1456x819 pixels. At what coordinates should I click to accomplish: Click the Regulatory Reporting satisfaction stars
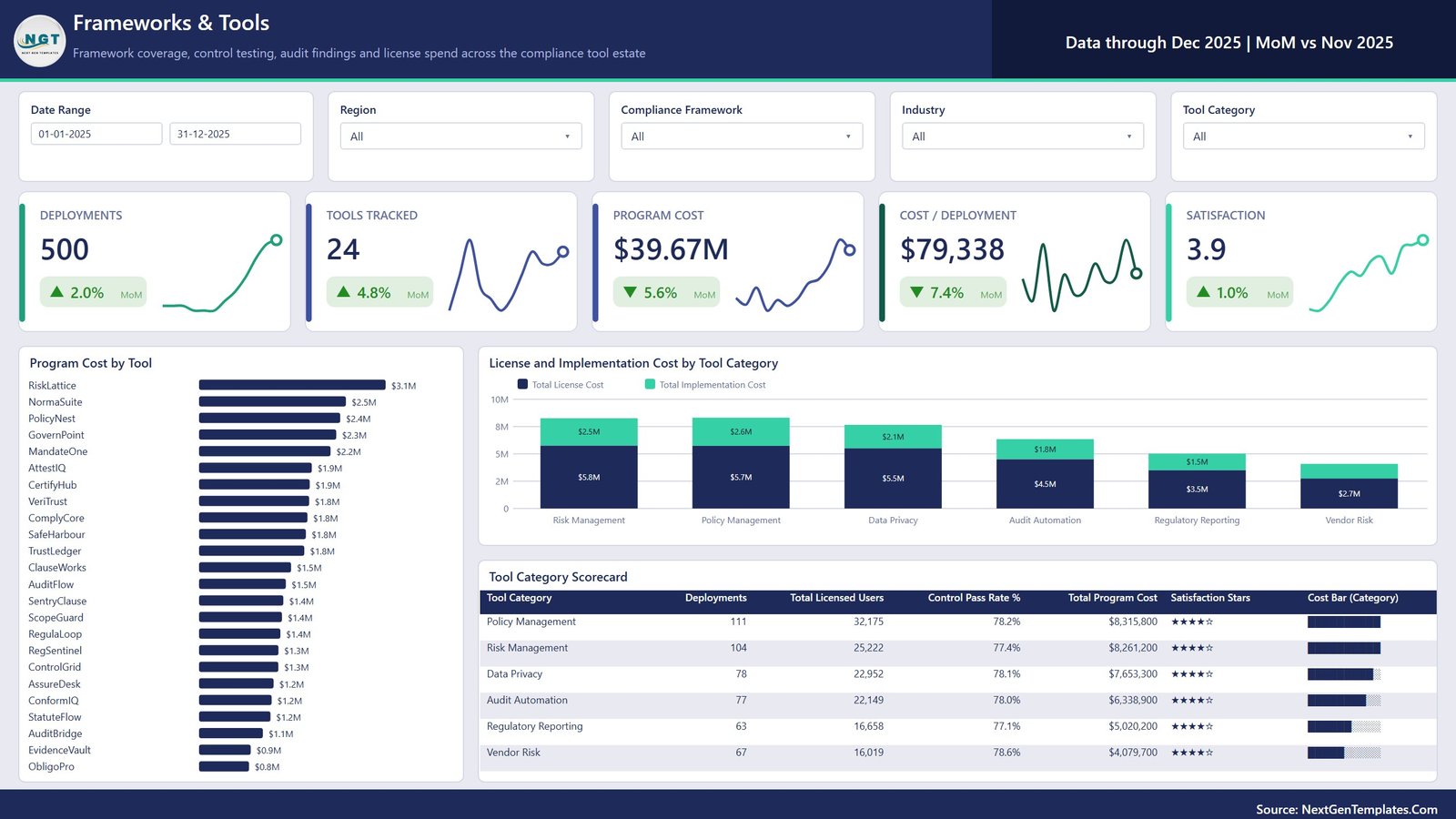tap(1192, 727)
